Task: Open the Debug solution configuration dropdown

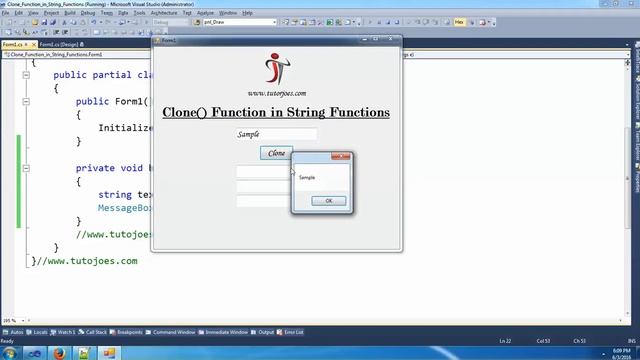Action: [170, 22]
